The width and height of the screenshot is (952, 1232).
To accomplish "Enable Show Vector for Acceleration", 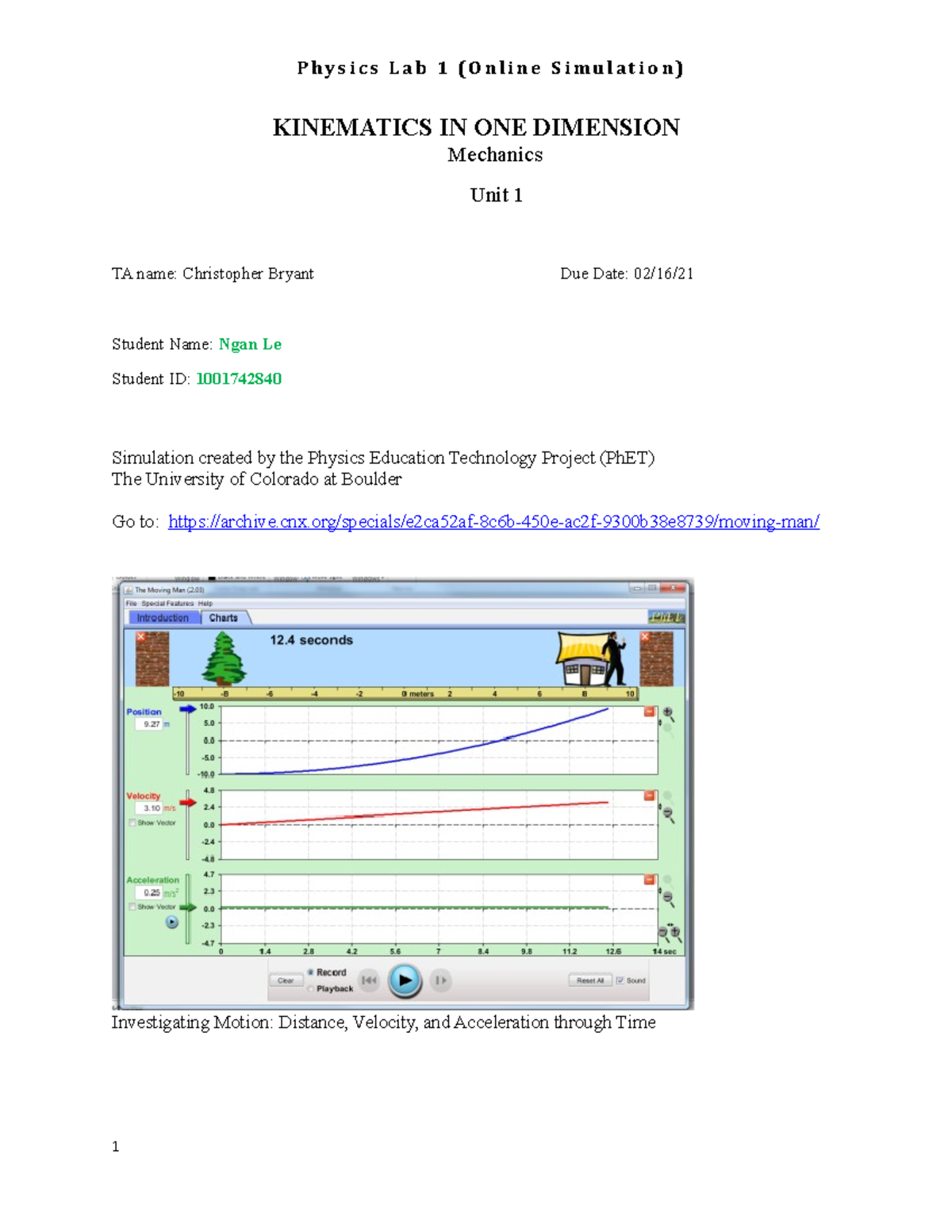I will (x=132, y=907).
